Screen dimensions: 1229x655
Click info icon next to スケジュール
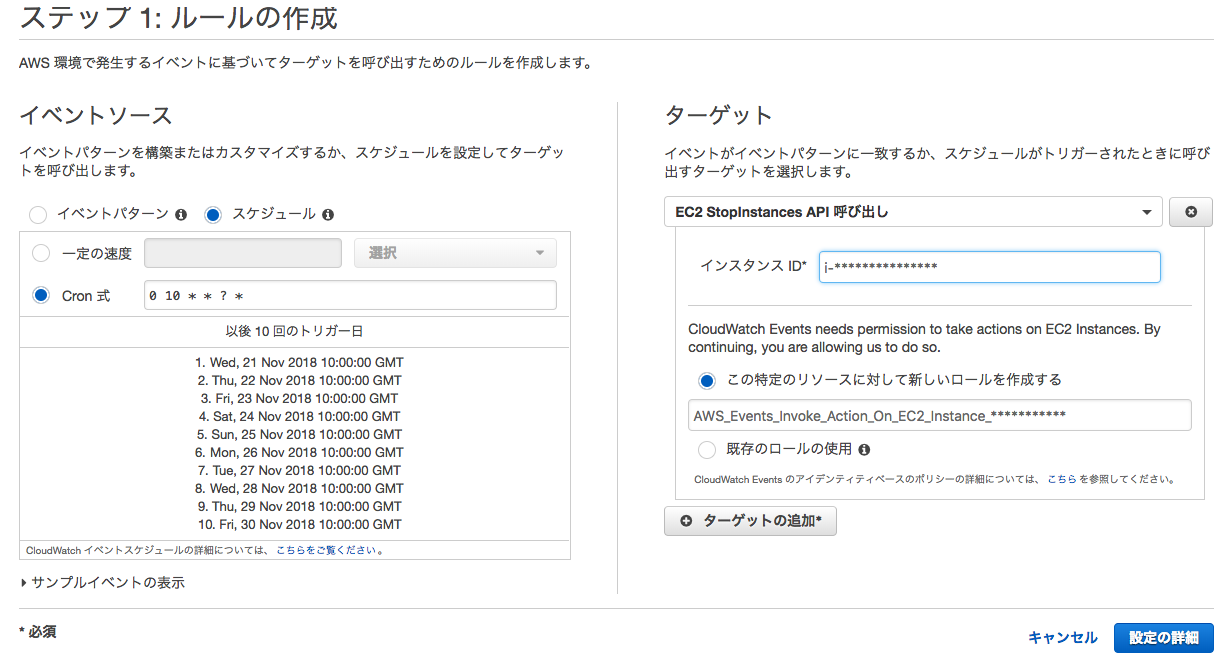pyautogui.click(x=328, y=215)
